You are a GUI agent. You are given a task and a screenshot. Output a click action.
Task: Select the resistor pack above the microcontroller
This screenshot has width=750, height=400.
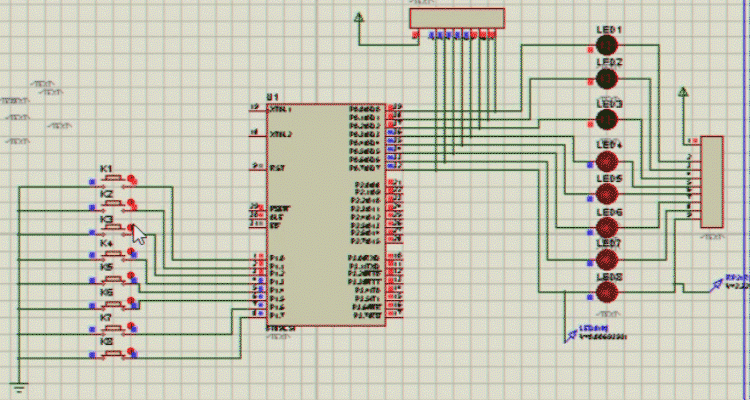pyautogui.click(x=457, y=18)
